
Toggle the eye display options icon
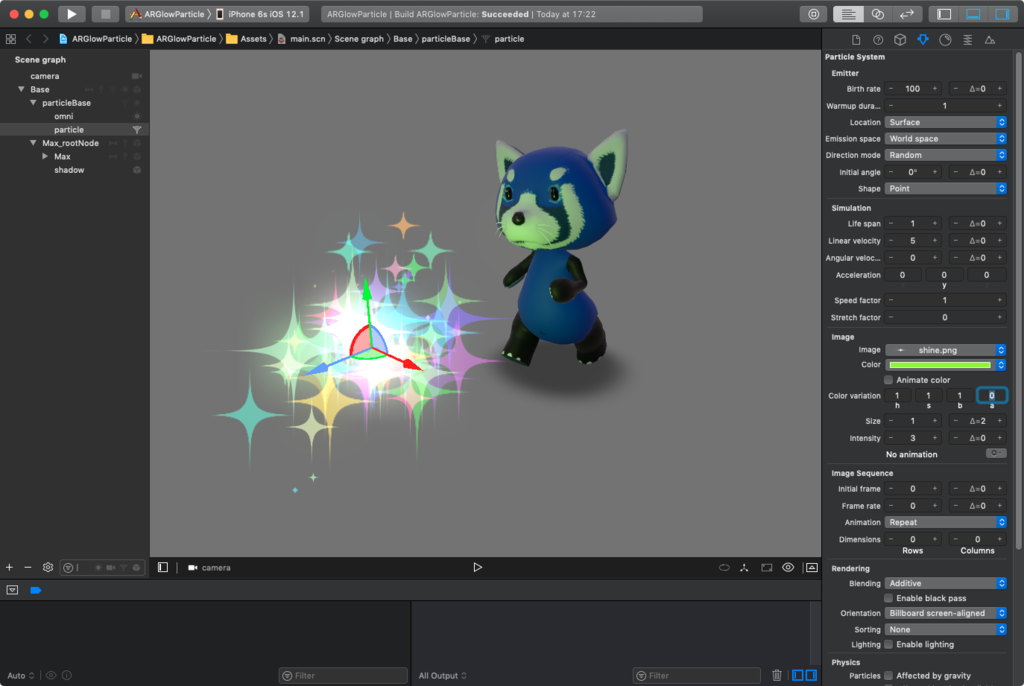[x=788, y=568]
